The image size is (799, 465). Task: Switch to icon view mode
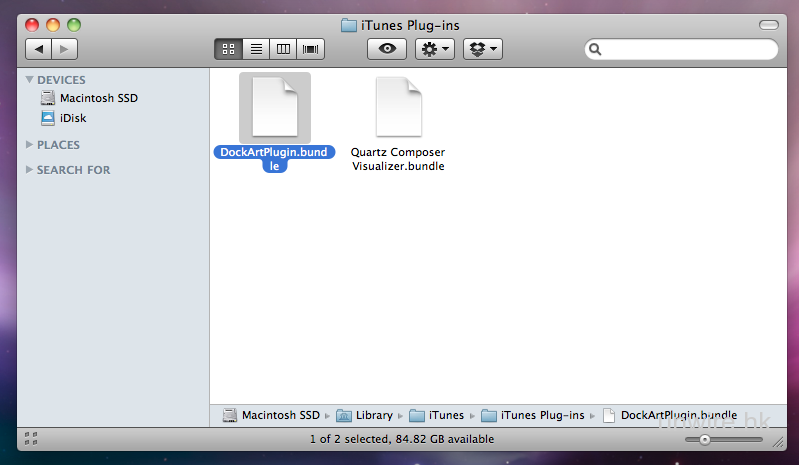tap(227, 48)
